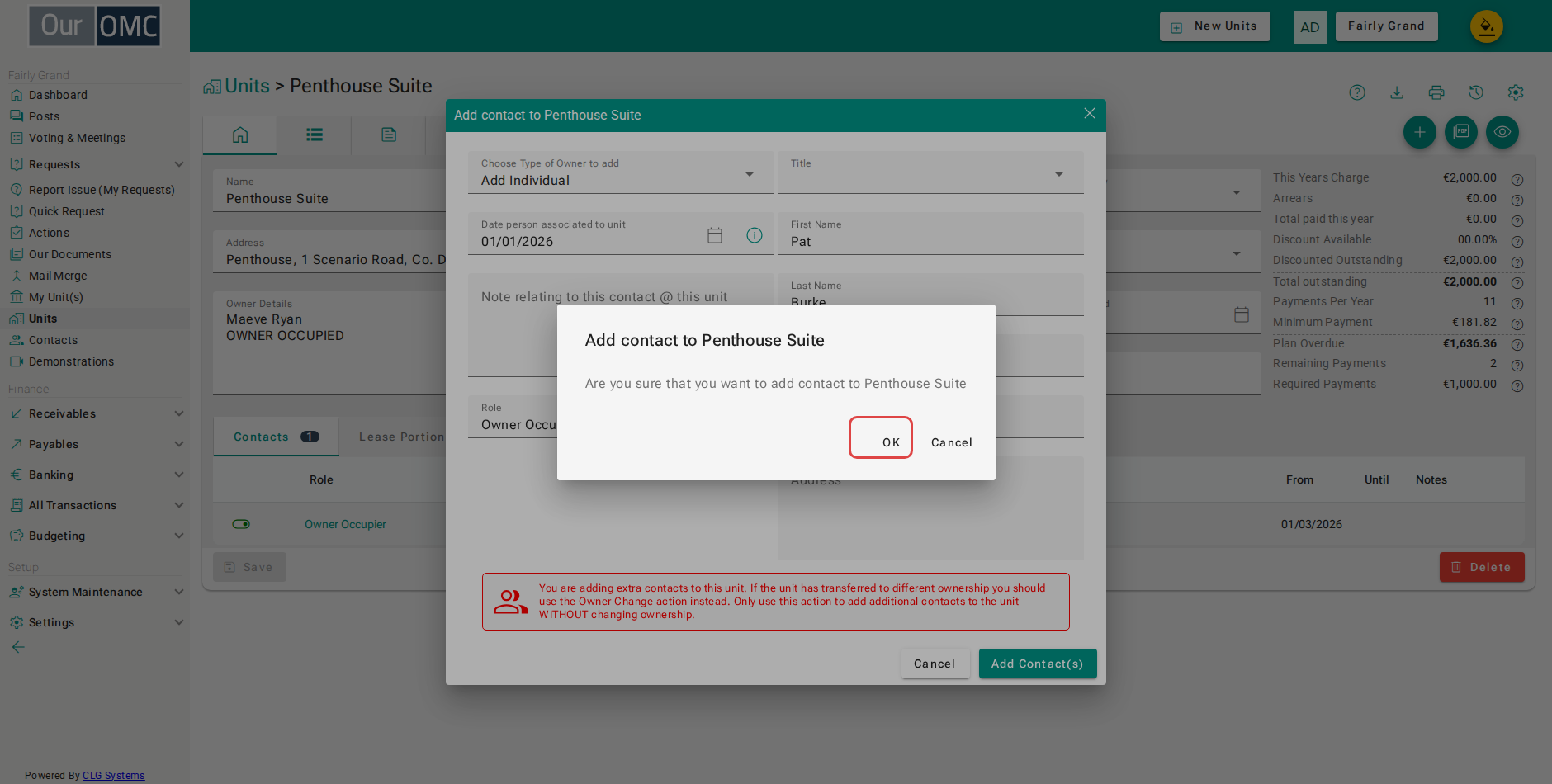This screenshot has height=784, width=1552.
Task: Click the green plus add button
Action: [x=1420, y=132]
